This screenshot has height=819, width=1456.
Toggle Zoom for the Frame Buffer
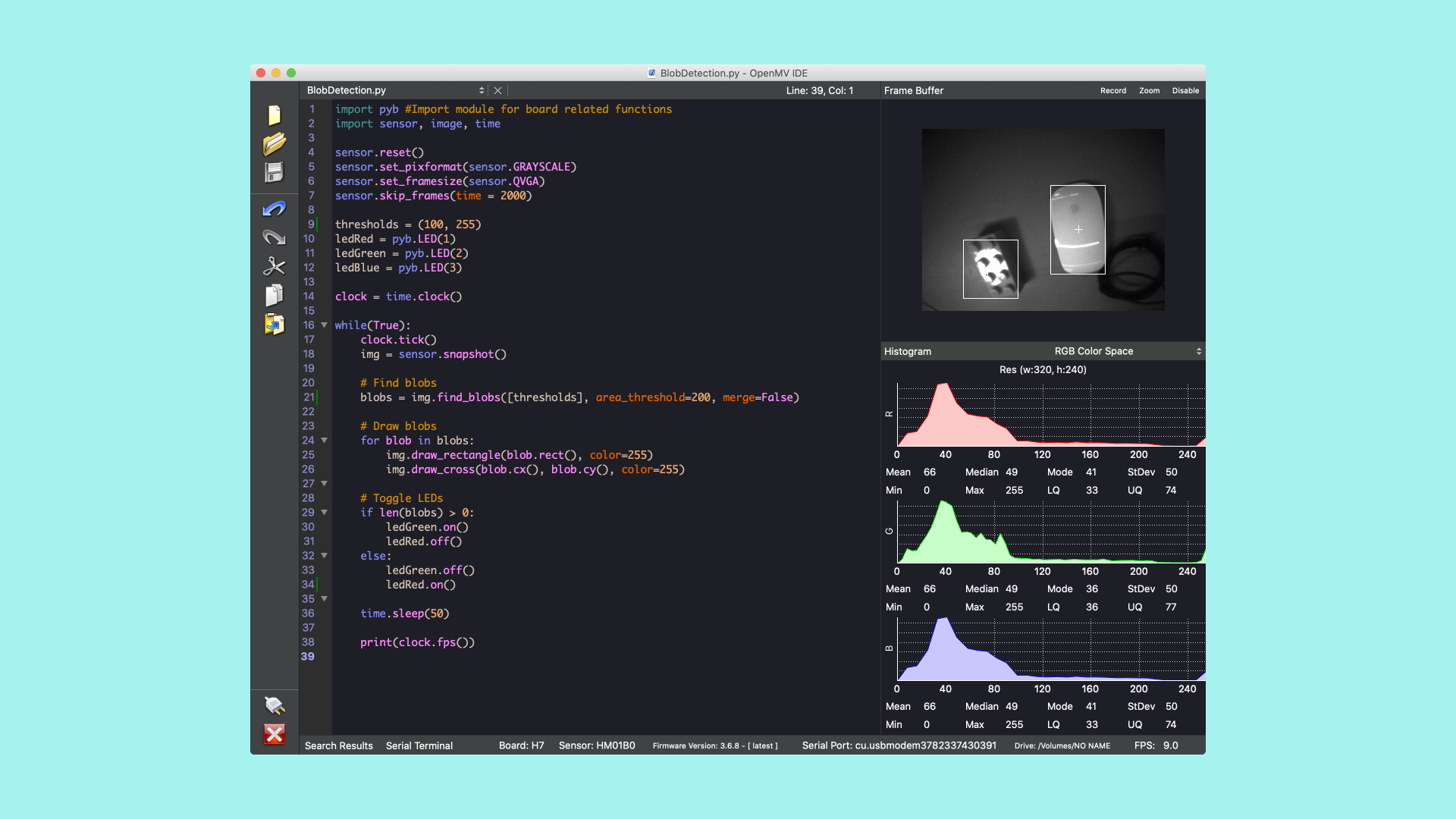point(1149,91)
